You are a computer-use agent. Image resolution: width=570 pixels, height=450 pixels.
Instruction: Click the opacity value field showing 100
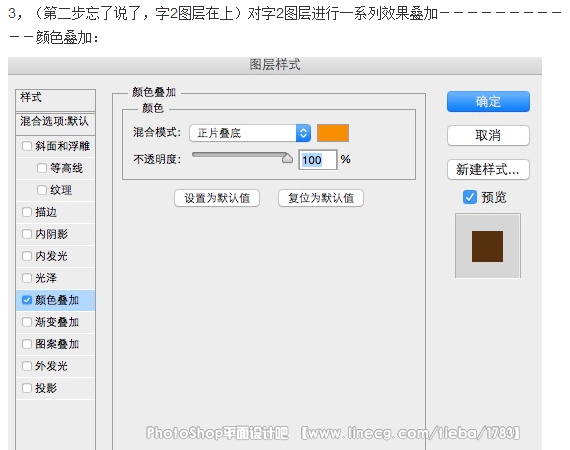point(318,160)
